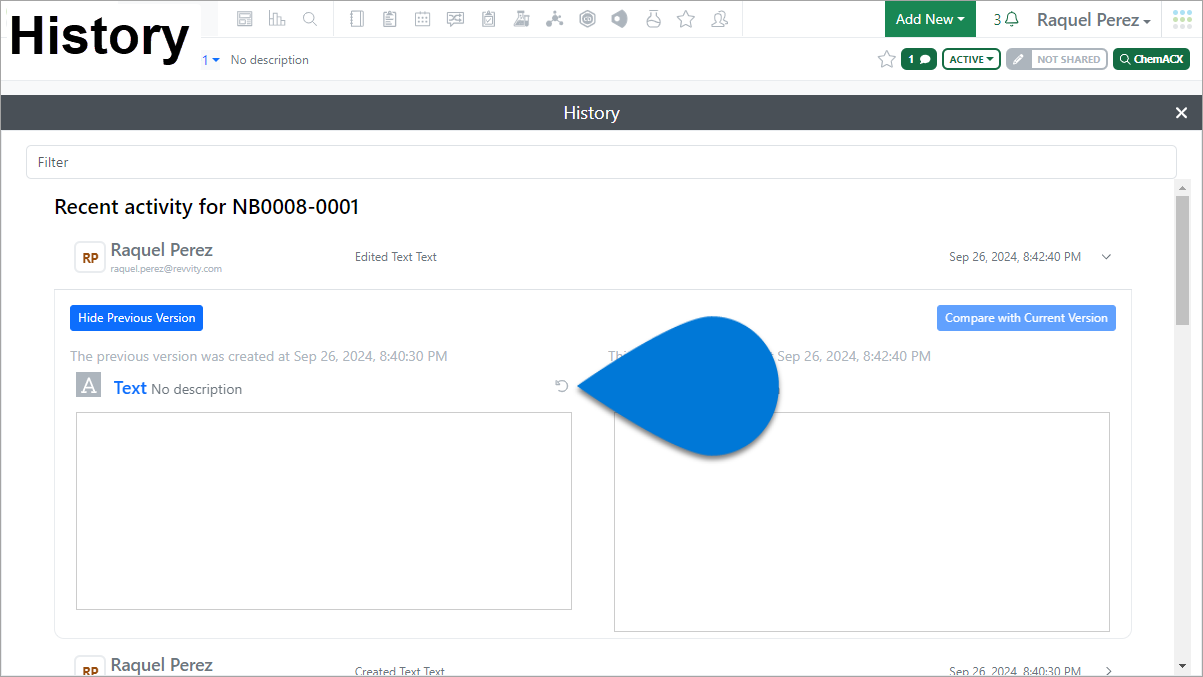The height and width of the screenshot is (677, 1203).
Task: Open the molecule nodes icon
Action: pyautogui.click(x=554, y=19)
